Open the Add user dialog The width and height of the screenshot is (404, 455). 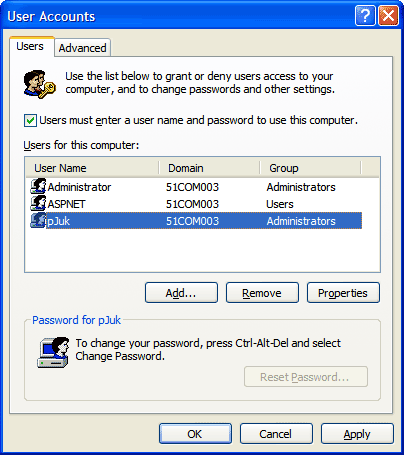[181, 293]
